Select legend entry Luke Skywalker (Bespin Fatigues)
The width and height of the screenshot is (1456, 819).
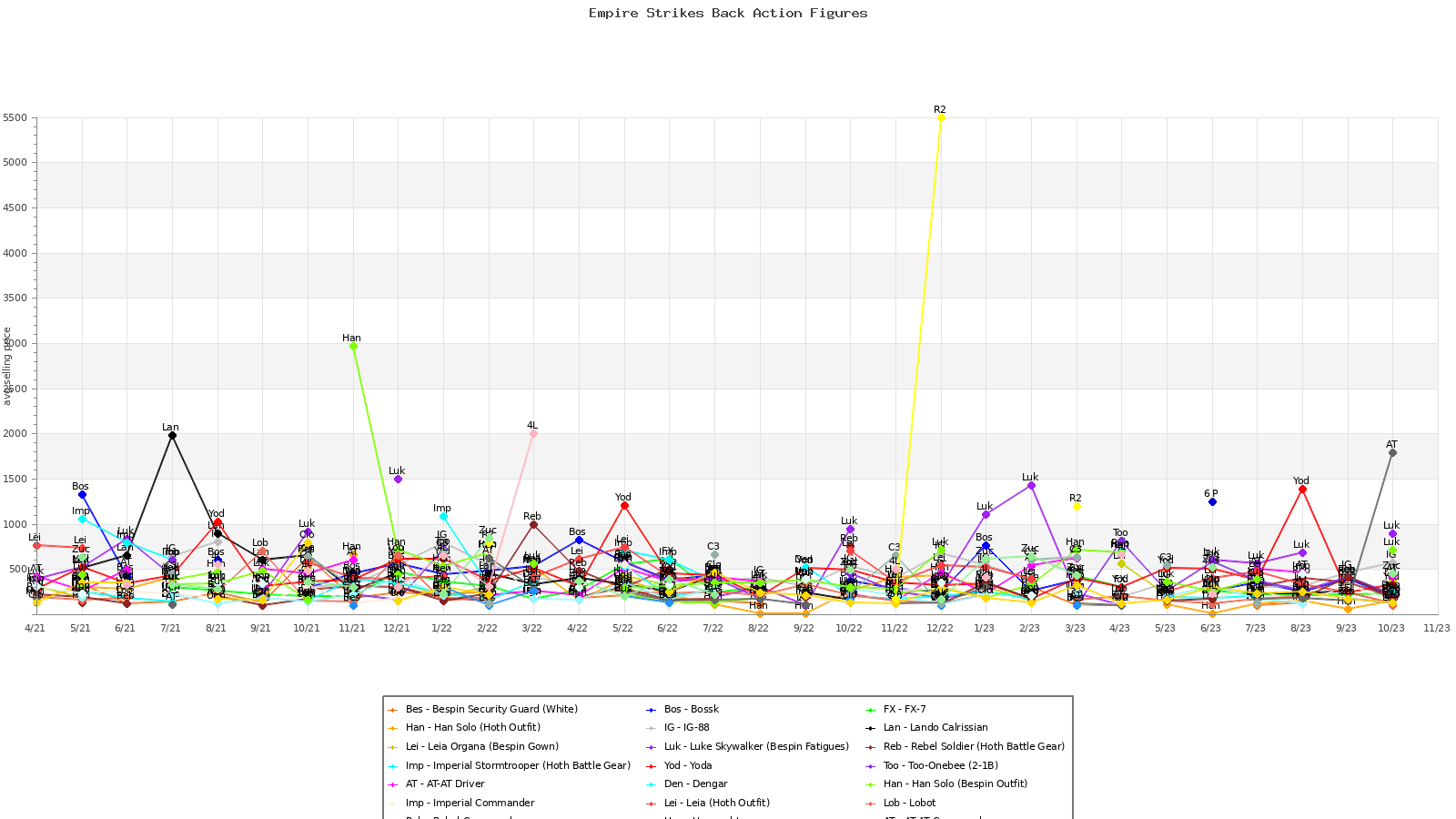(756, 746)
